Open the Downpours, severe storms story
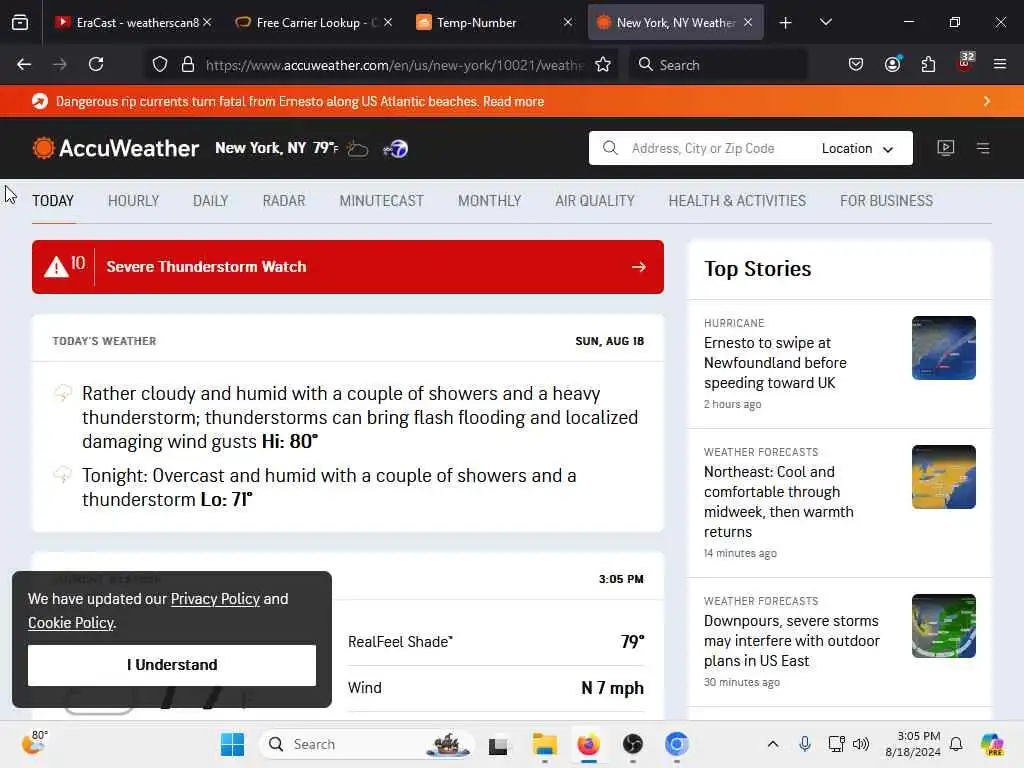Viewport: 1024px width, 768px height. [792, 641]
